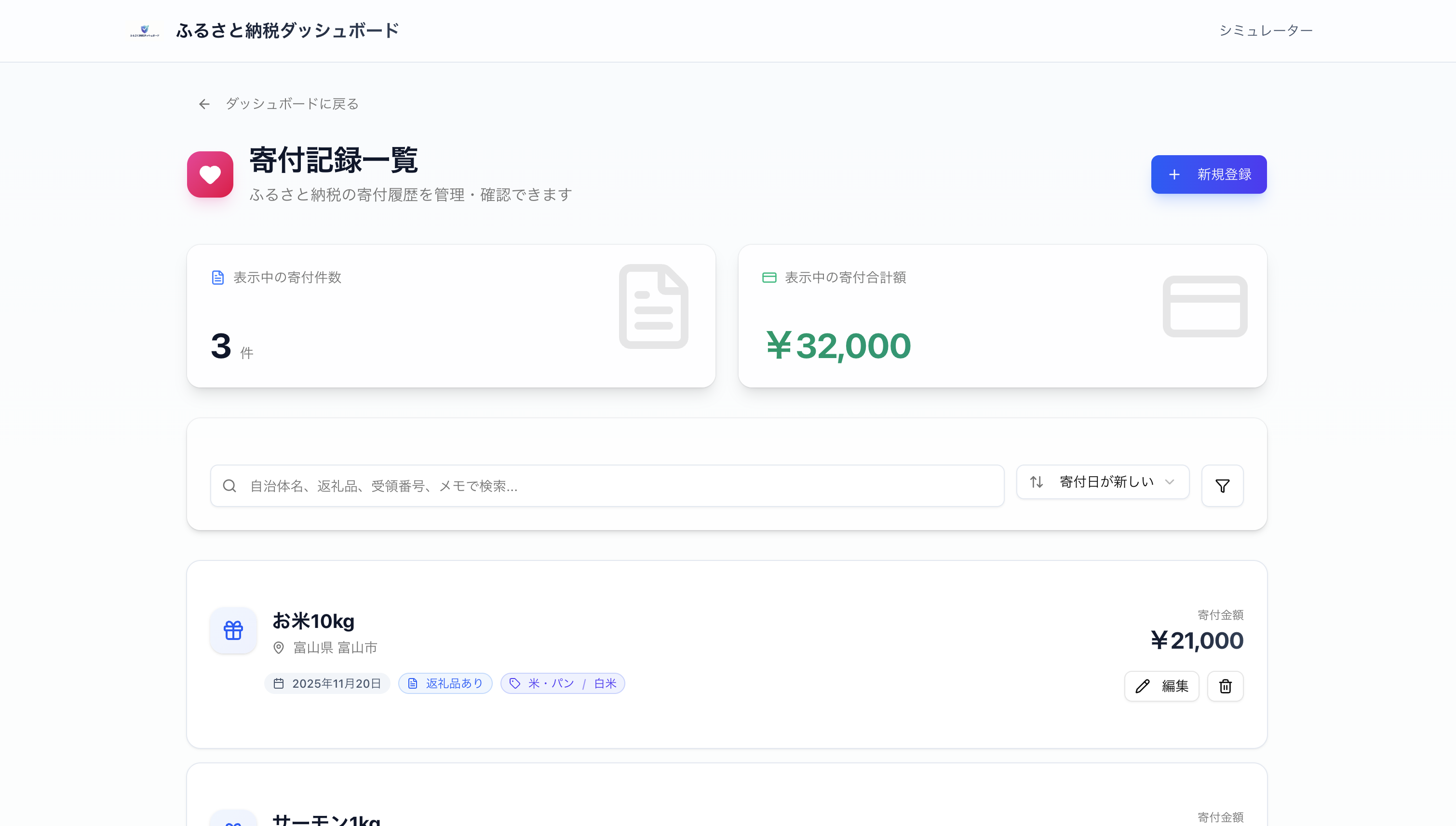Go back via ダッシュボードに戻る link
This screenshot has height=826, width=1456.
[292, 104]
